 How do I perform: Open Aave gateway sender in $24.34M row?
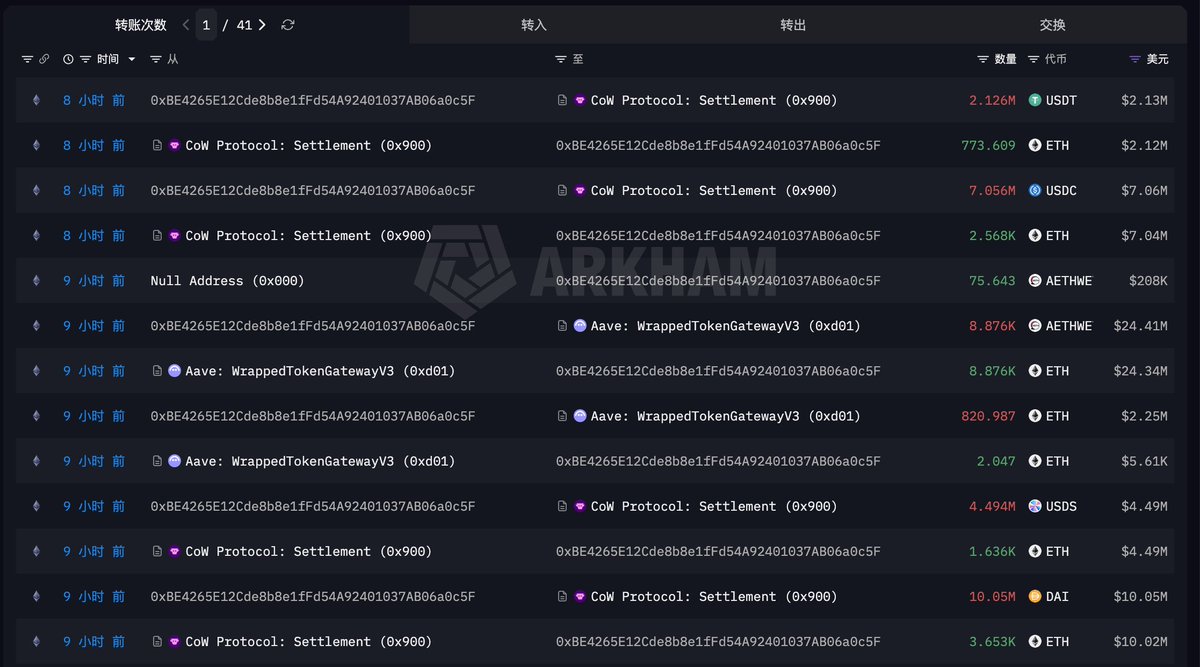pos(320,371)
